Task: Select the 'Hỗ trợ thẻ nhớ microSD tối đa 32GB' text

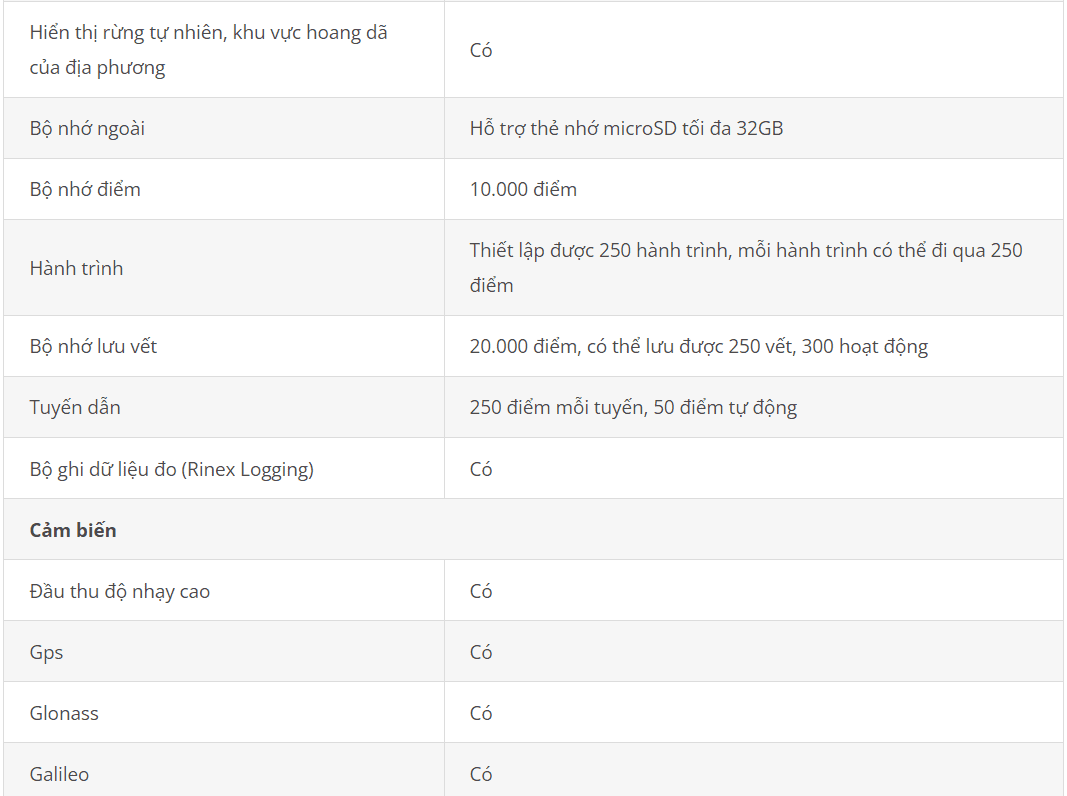Action: click(x=626, y=129)
